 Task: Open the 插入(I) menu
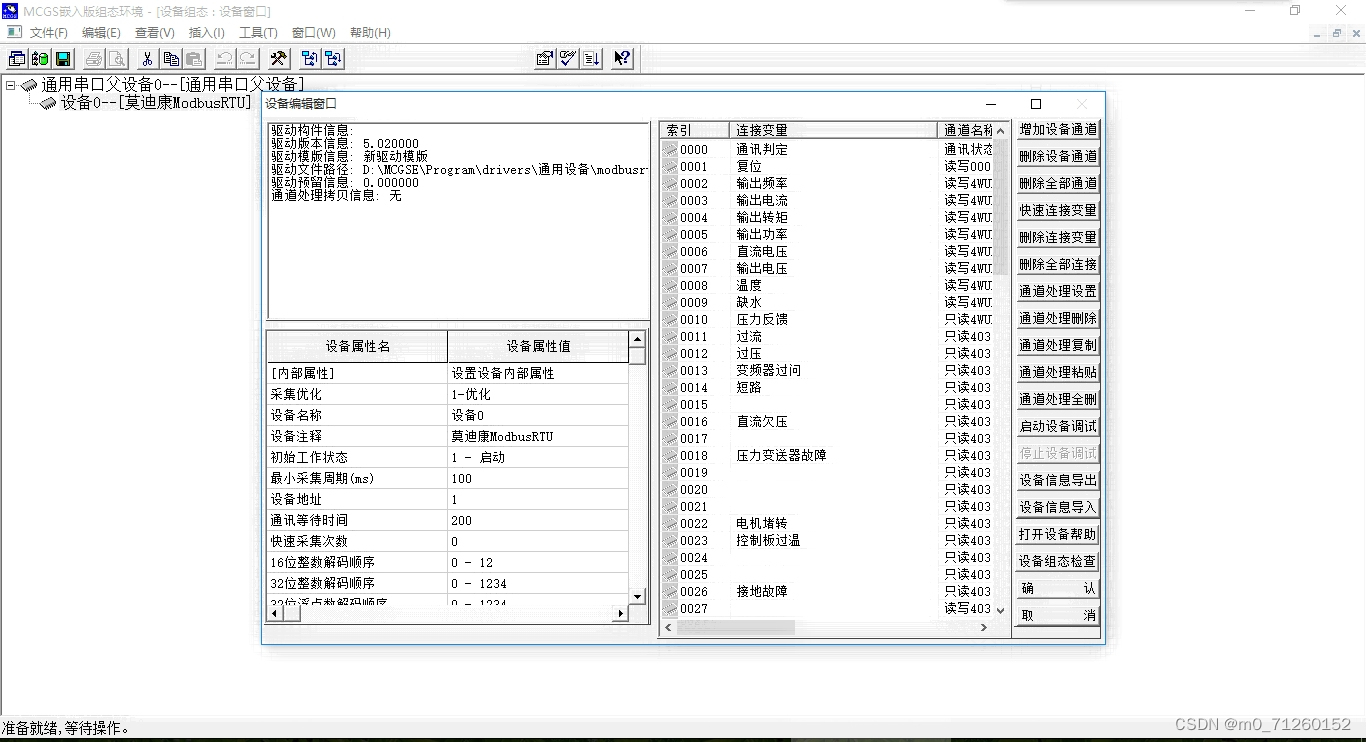(x=206, y=33)
